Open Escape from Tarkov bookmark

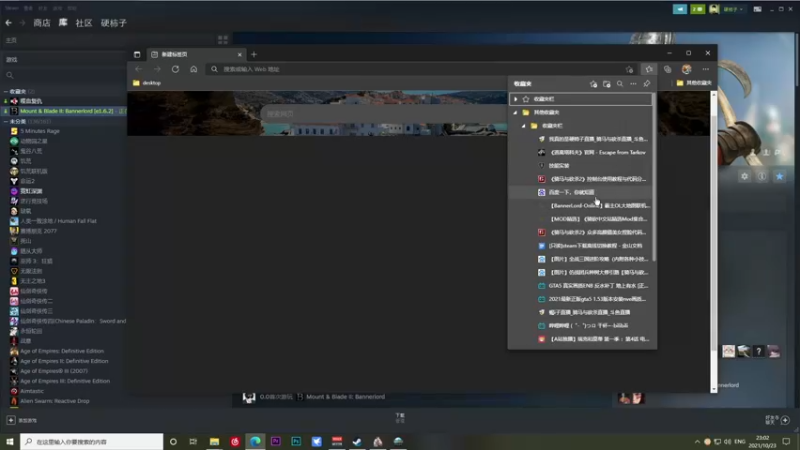(582, 152)
